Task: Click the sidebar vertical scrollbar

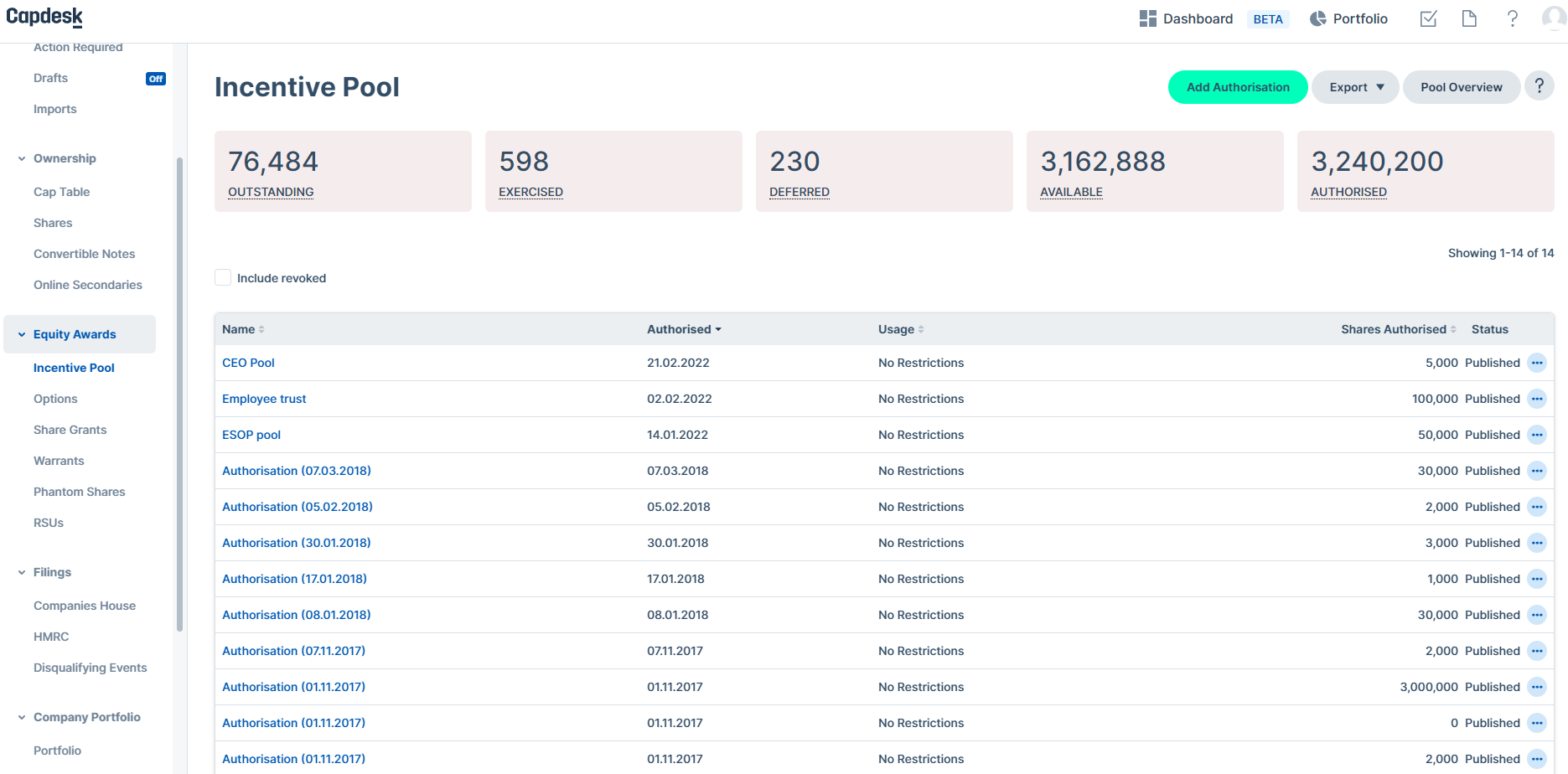Action: point(179,394)
